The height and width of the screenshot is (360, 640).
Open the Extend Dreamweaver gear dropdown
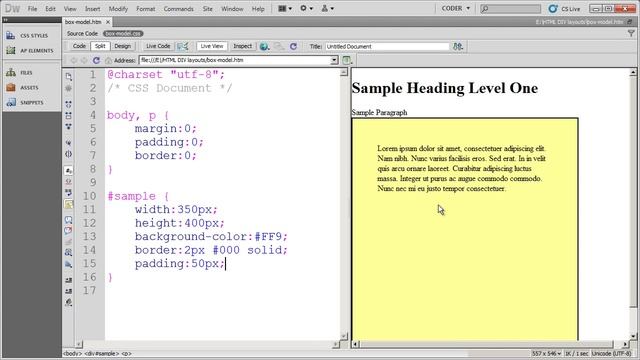pos(306,9)
